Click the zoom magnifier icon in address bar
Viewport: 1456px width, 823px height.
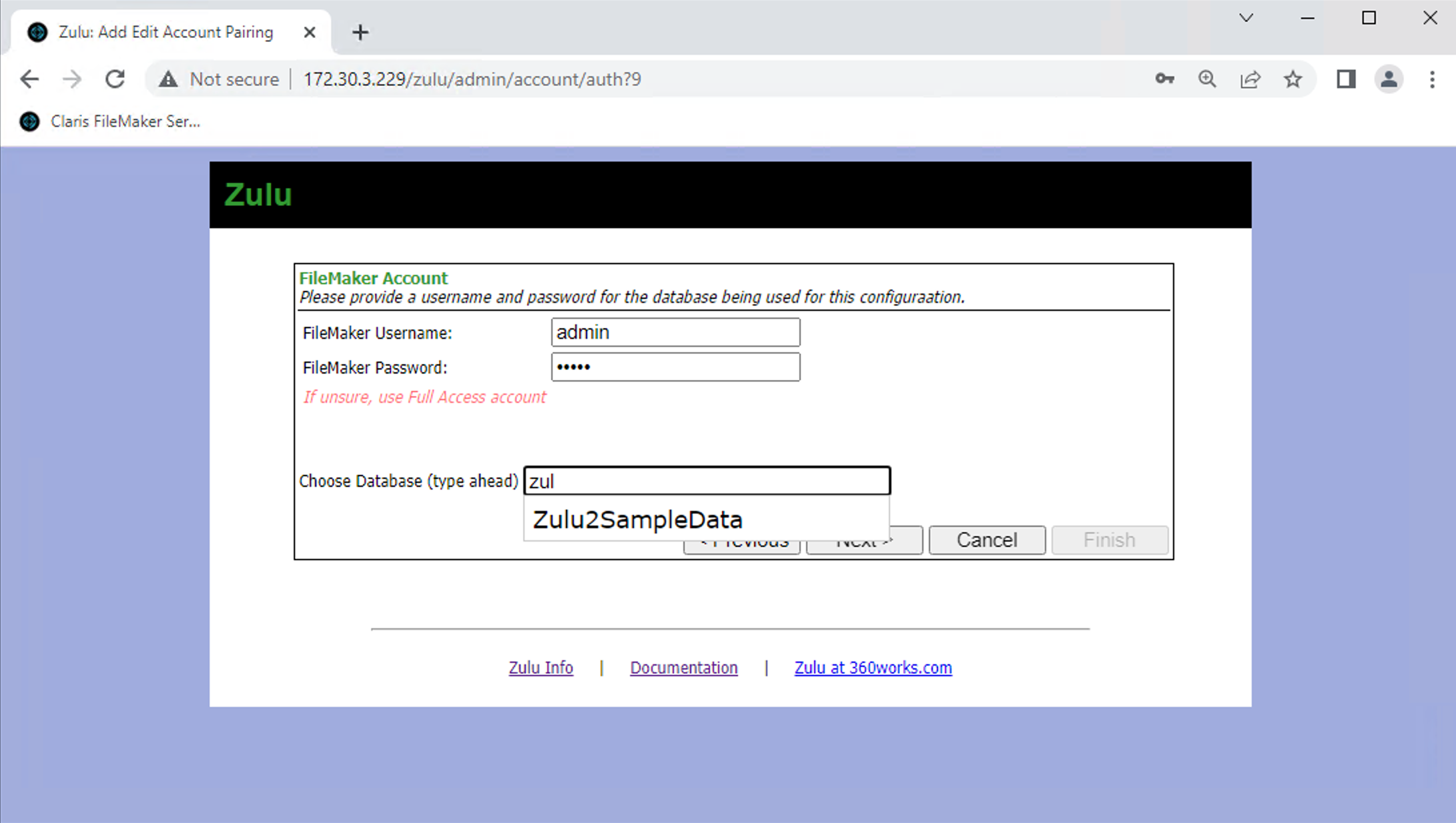click(1207, 79)
